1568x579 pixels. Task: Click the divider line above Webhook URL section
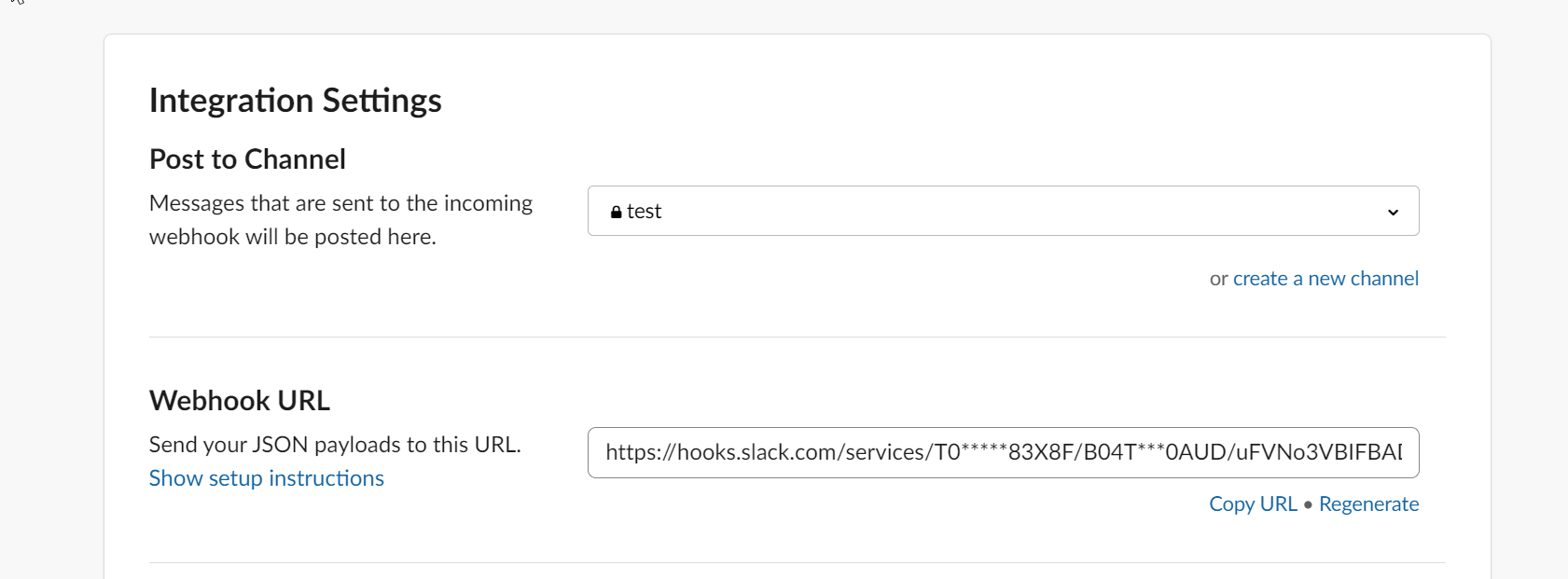[x=797, y=337]
